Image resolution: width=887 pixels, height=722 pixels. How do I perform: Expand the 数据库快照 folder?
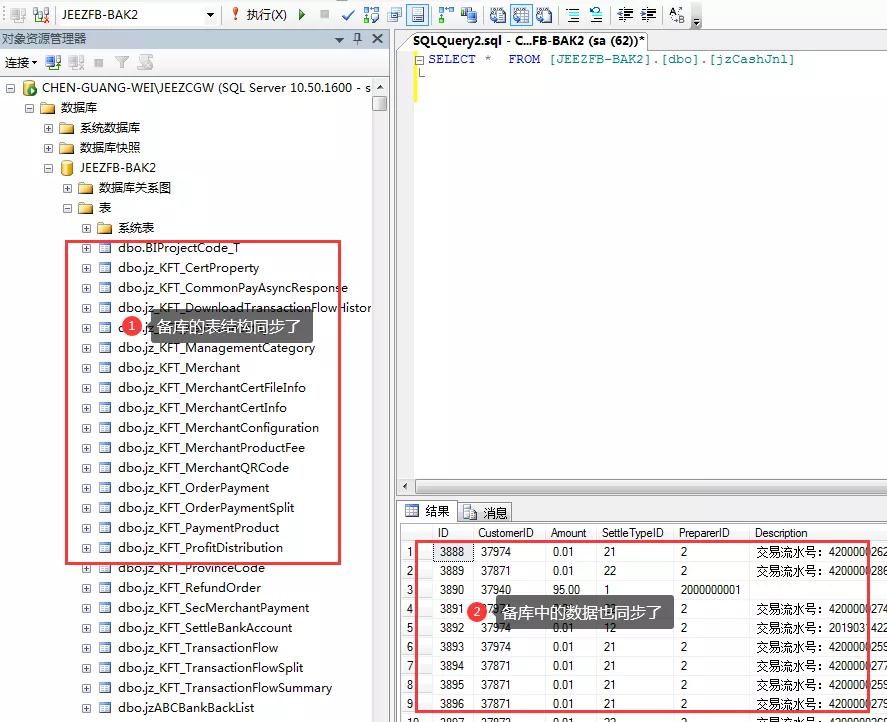(49, 148)
